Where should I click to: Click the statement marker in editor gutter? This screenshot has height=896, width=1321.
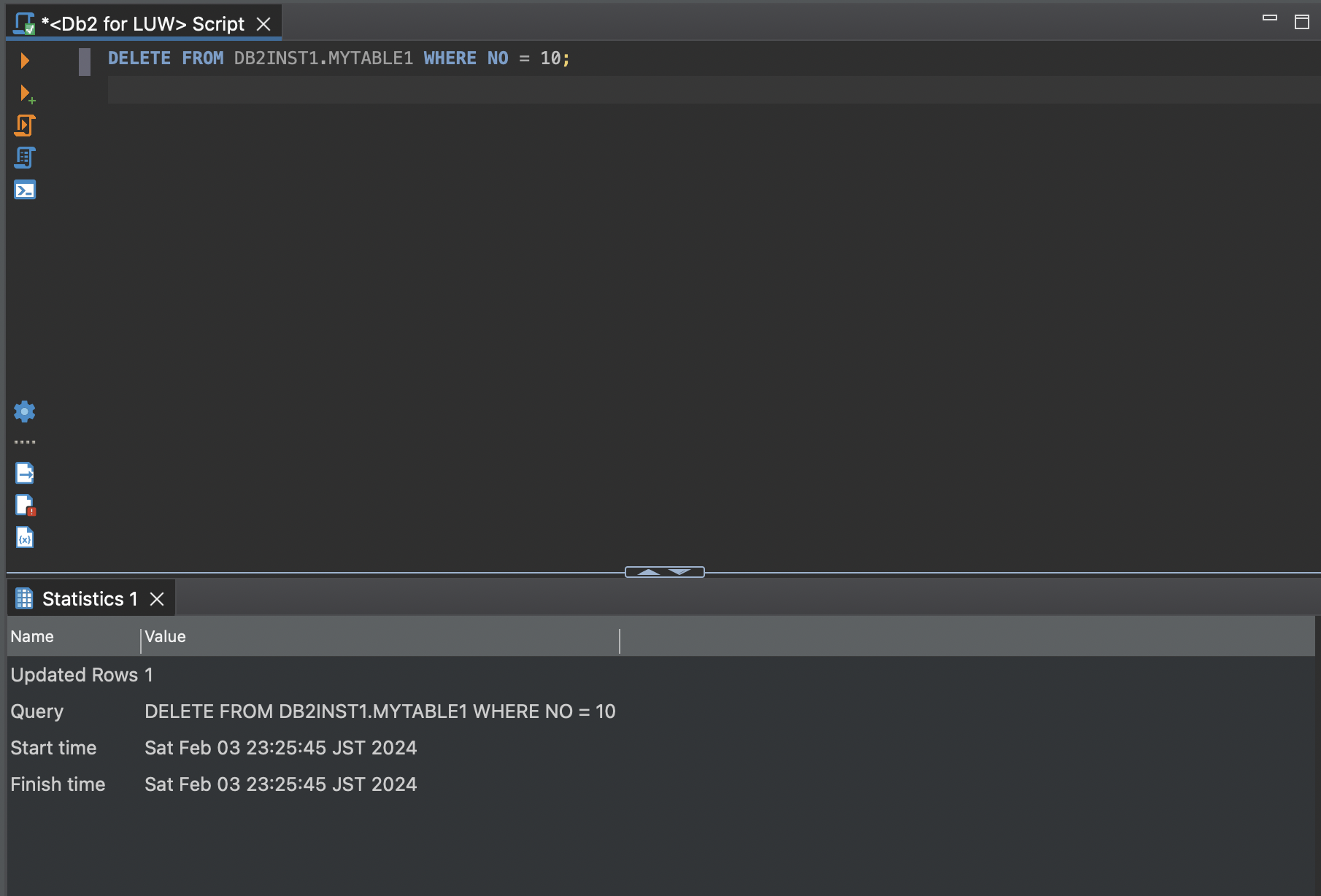pyautogui.click(x=85, y=61)
